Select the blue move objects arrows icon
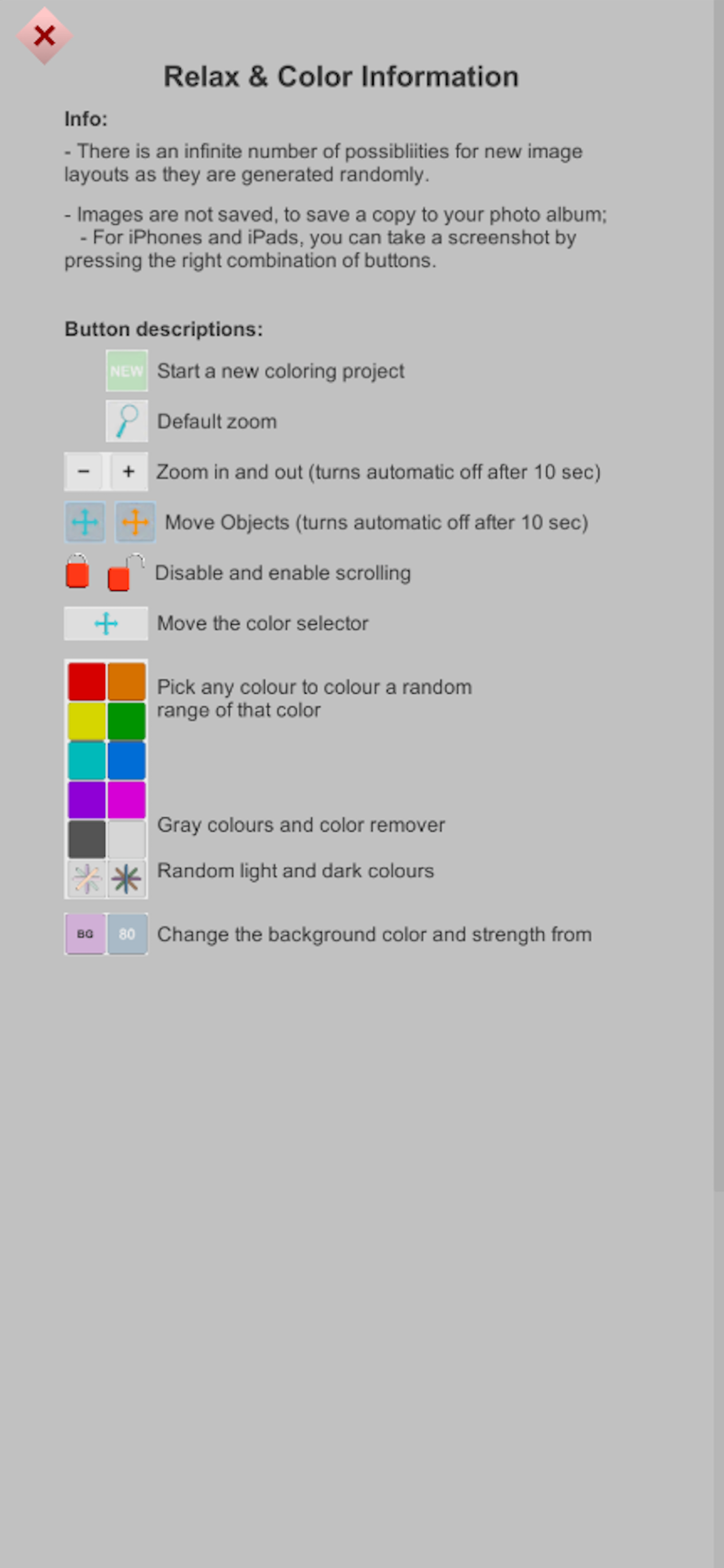 pyautogui.click(x=85, y=522)
